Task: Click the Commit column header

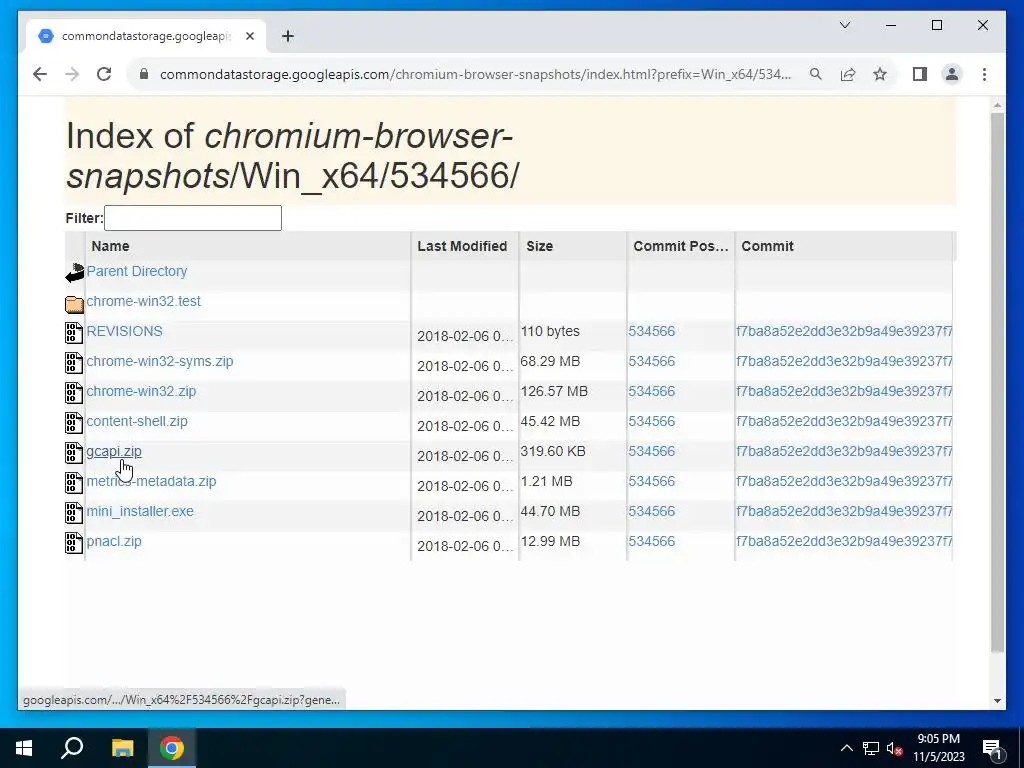Action: 844,246
